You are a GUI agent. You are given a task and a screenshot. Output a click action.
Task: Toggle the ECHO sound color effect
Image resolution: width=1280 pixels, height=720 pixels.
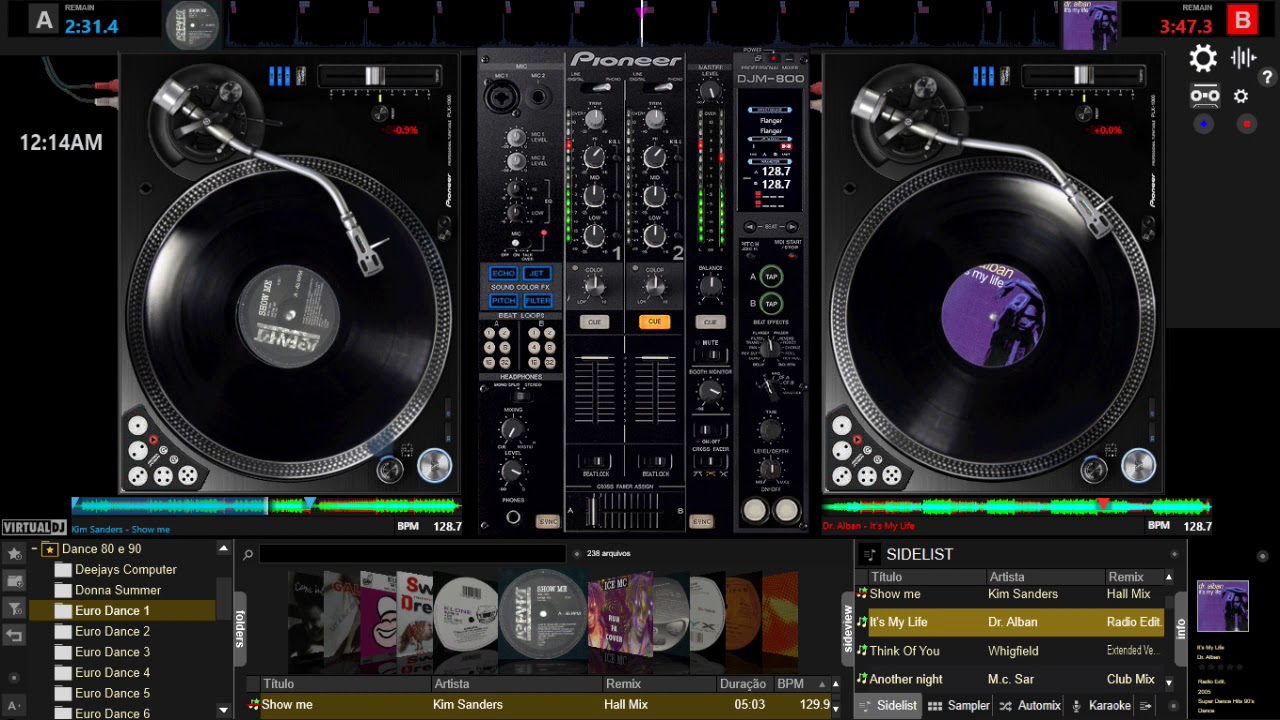point(503,273)
